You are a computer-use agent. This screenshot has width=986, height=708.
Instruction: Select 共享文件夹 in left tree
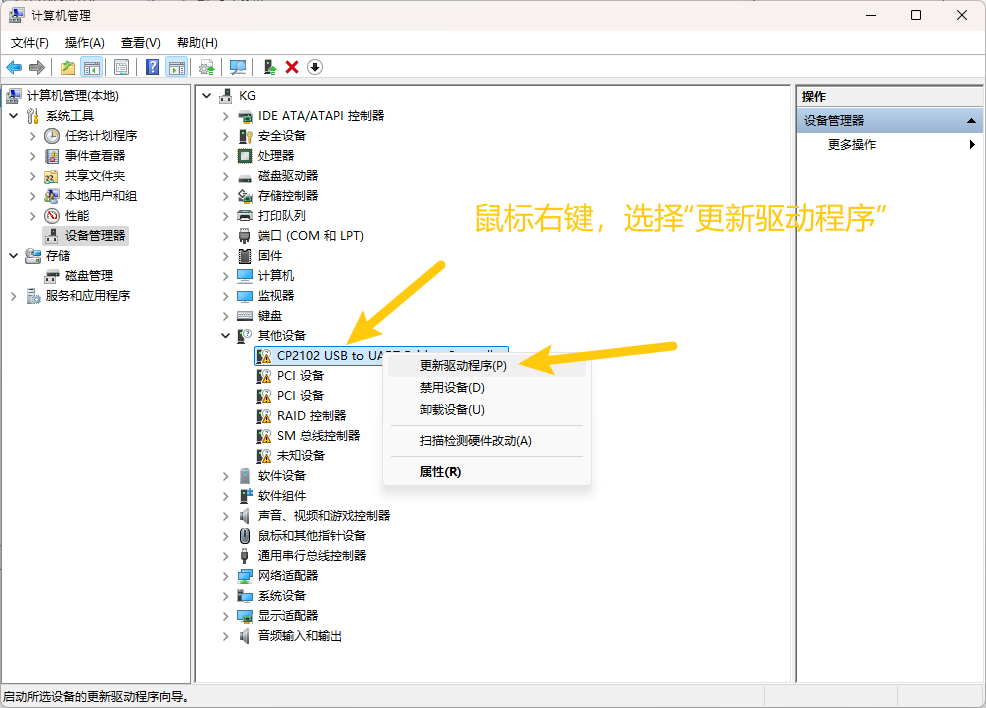(x=94, y=176)
